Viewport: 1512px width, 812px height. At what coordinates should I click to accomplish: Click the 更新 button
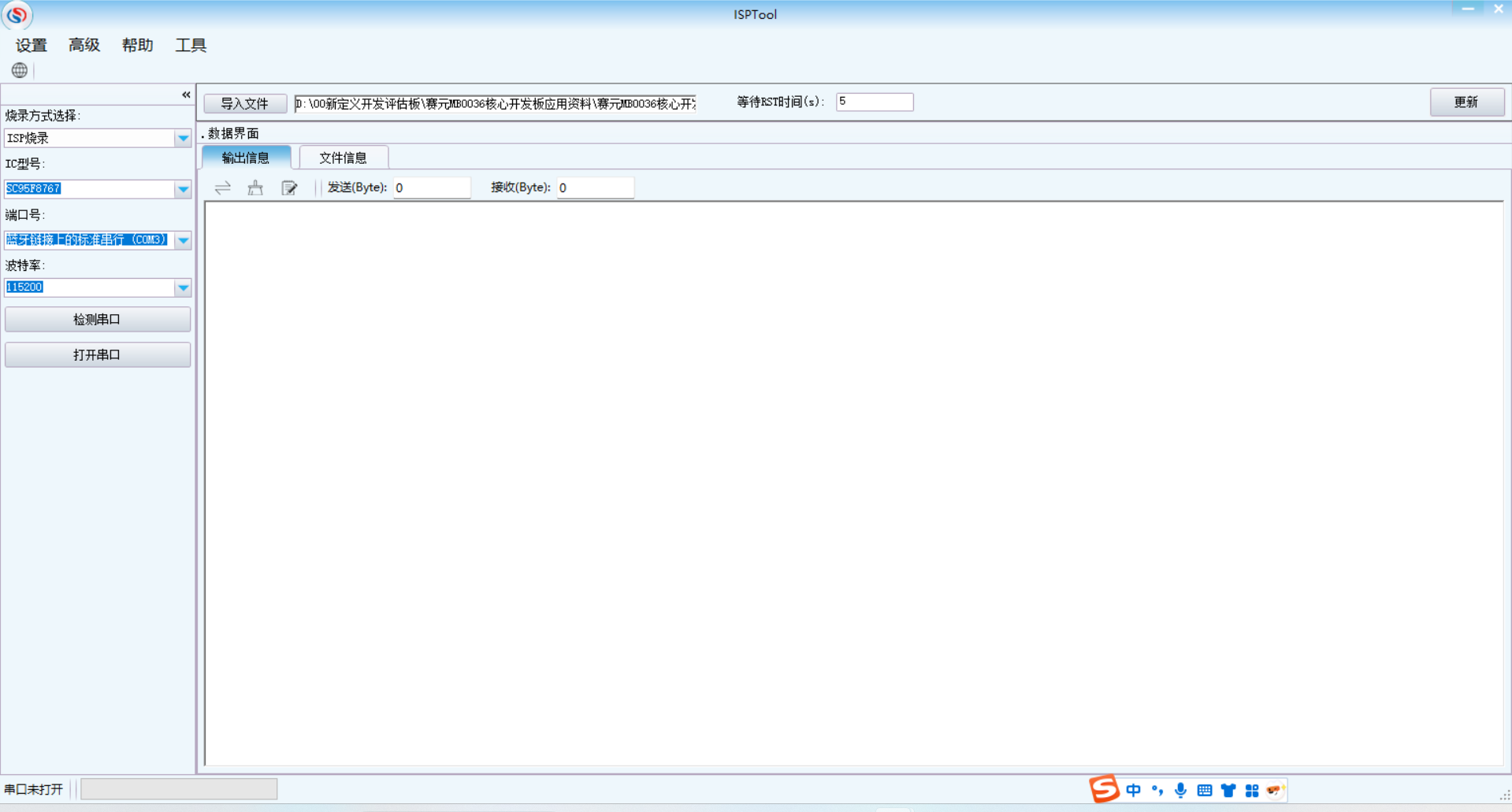1466,102
